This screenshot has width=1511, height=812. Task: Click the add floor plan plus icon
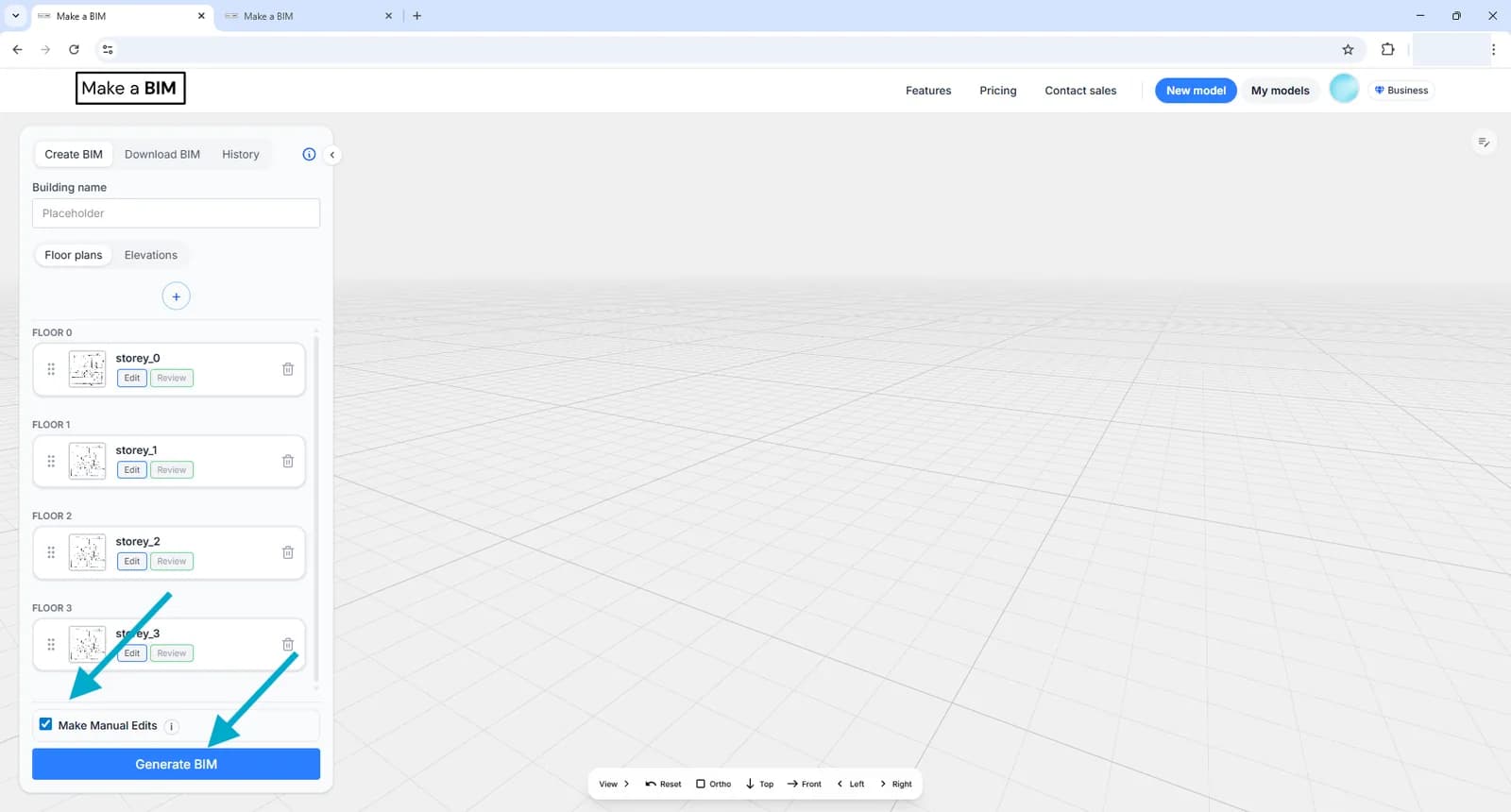point(176,296)
